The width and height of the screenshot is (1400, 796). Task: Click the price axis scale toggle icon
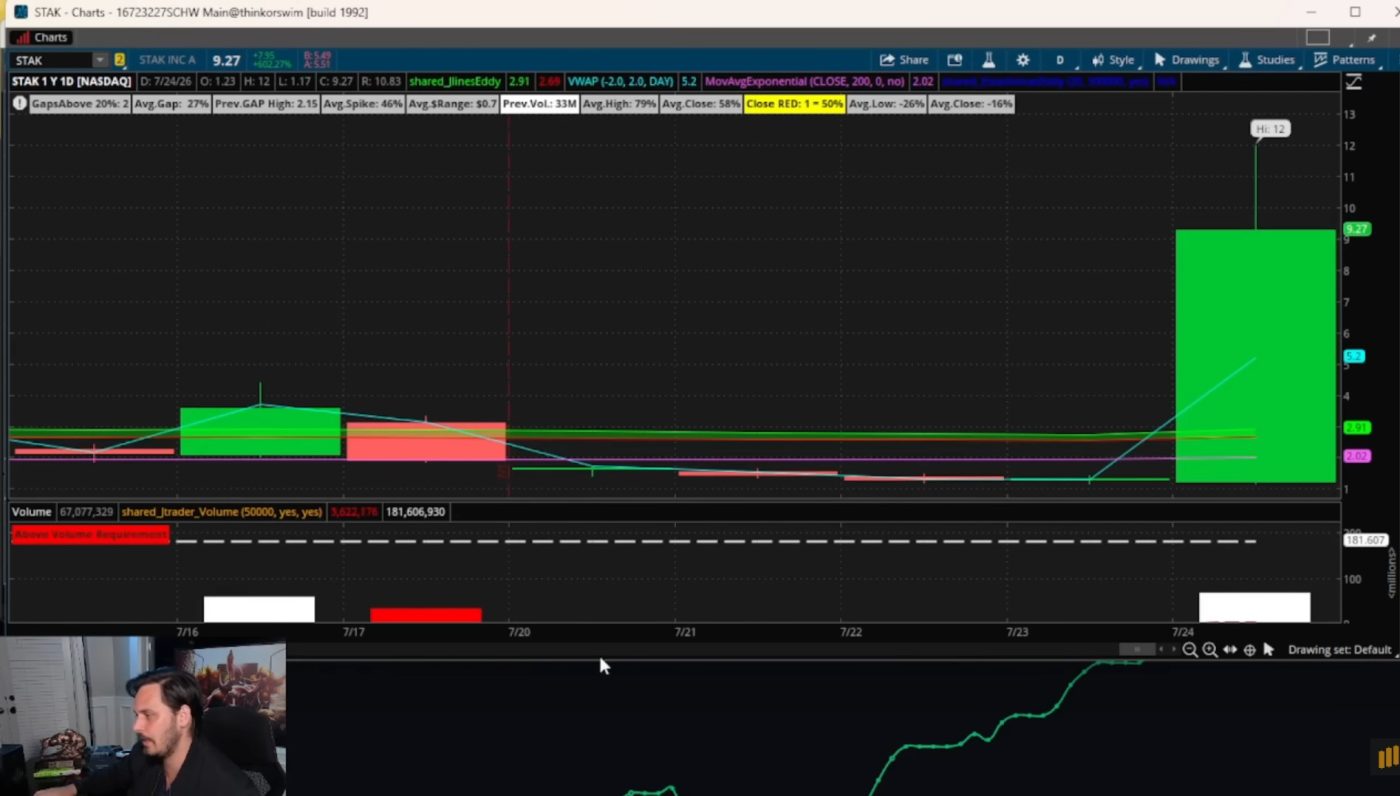point(1353,82)
